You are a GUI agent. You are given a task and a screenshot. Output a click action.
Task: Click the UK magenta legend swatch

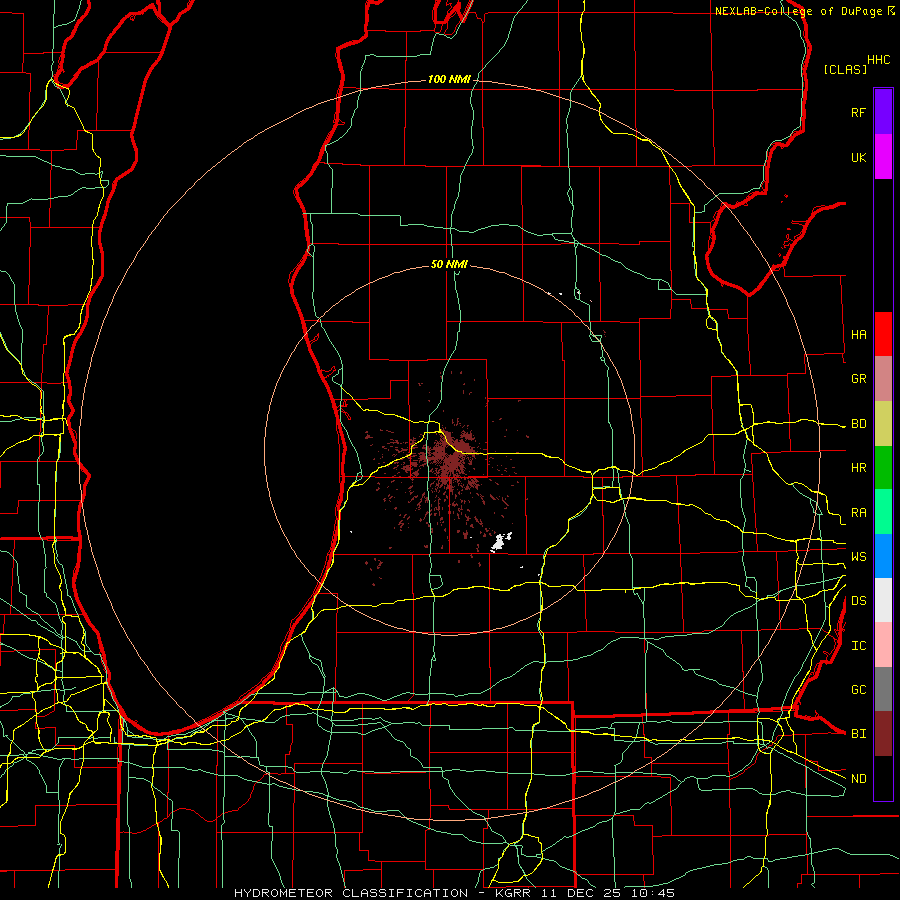tap(883, 157)
